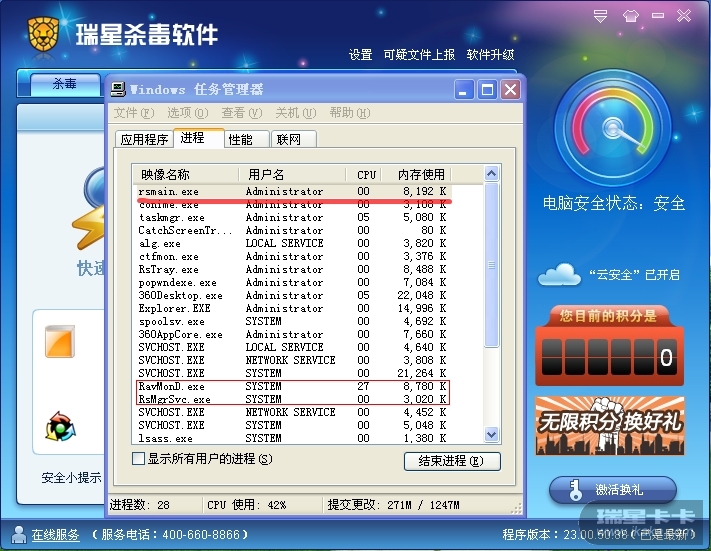Click the security status gauge dial
711x551 pixels.
(x=613, y=127)
